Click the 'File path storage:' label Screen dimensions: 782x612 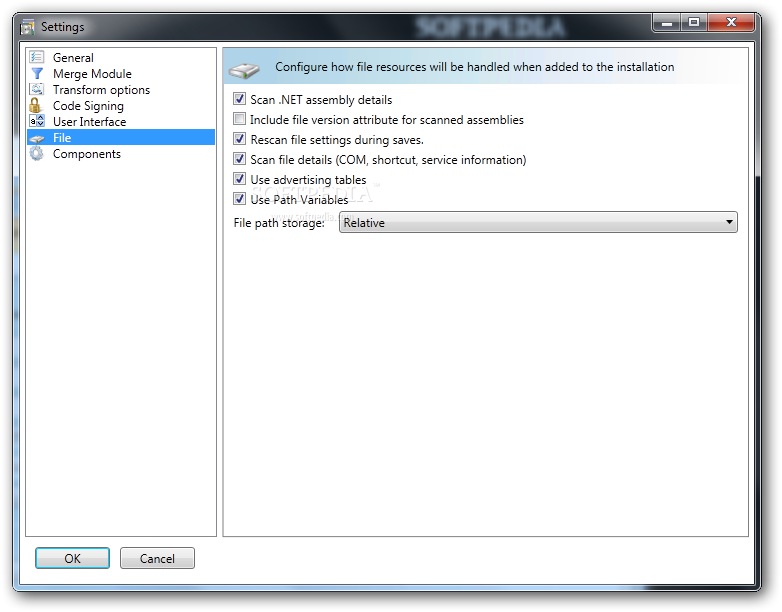(x=279, y=223)
